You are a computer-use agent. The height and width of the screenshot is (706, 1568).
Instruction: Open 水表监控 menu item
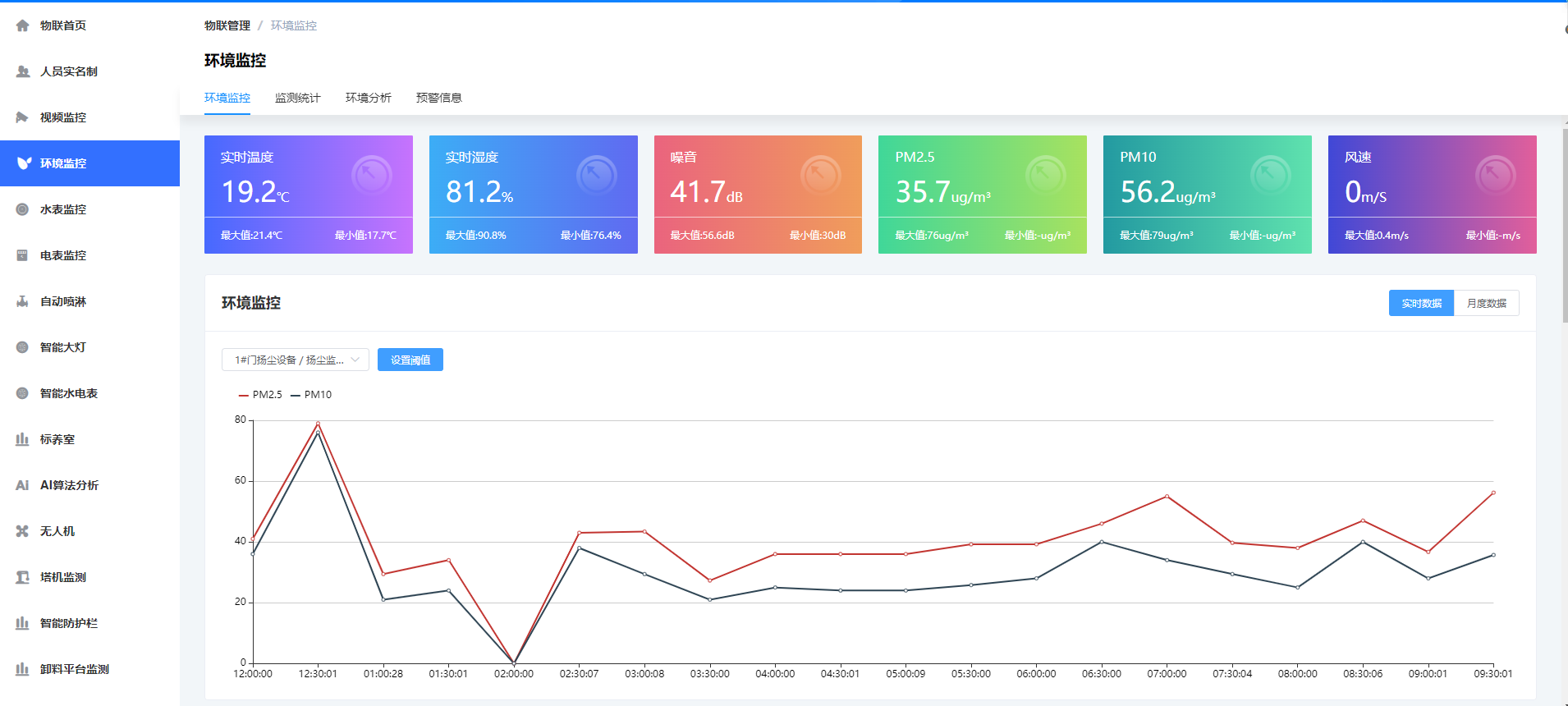click(x=89, y=209)
